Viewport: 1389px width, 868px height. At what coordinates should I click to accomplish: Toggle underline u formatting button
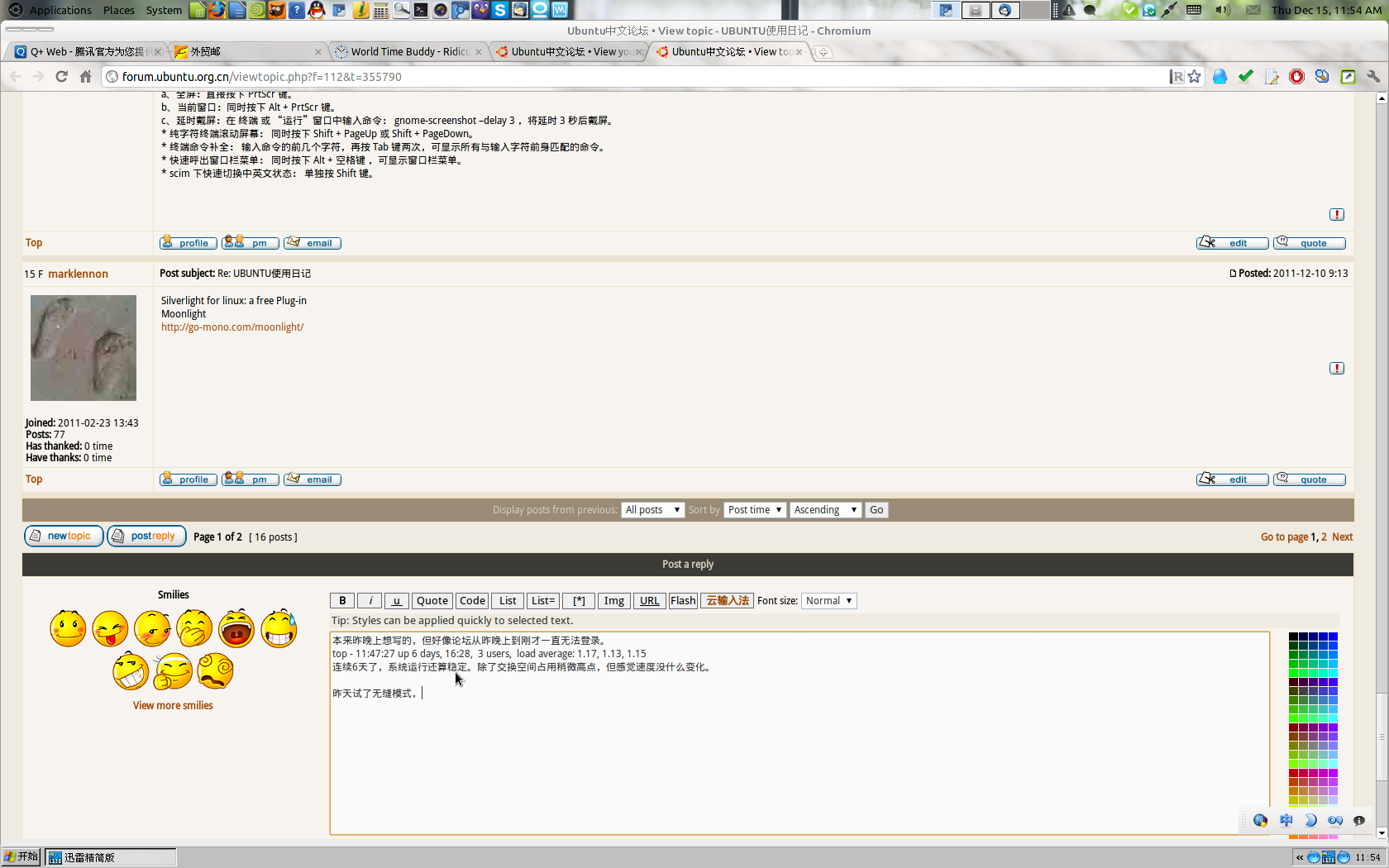pyautogui.click(x=397, y=600)
